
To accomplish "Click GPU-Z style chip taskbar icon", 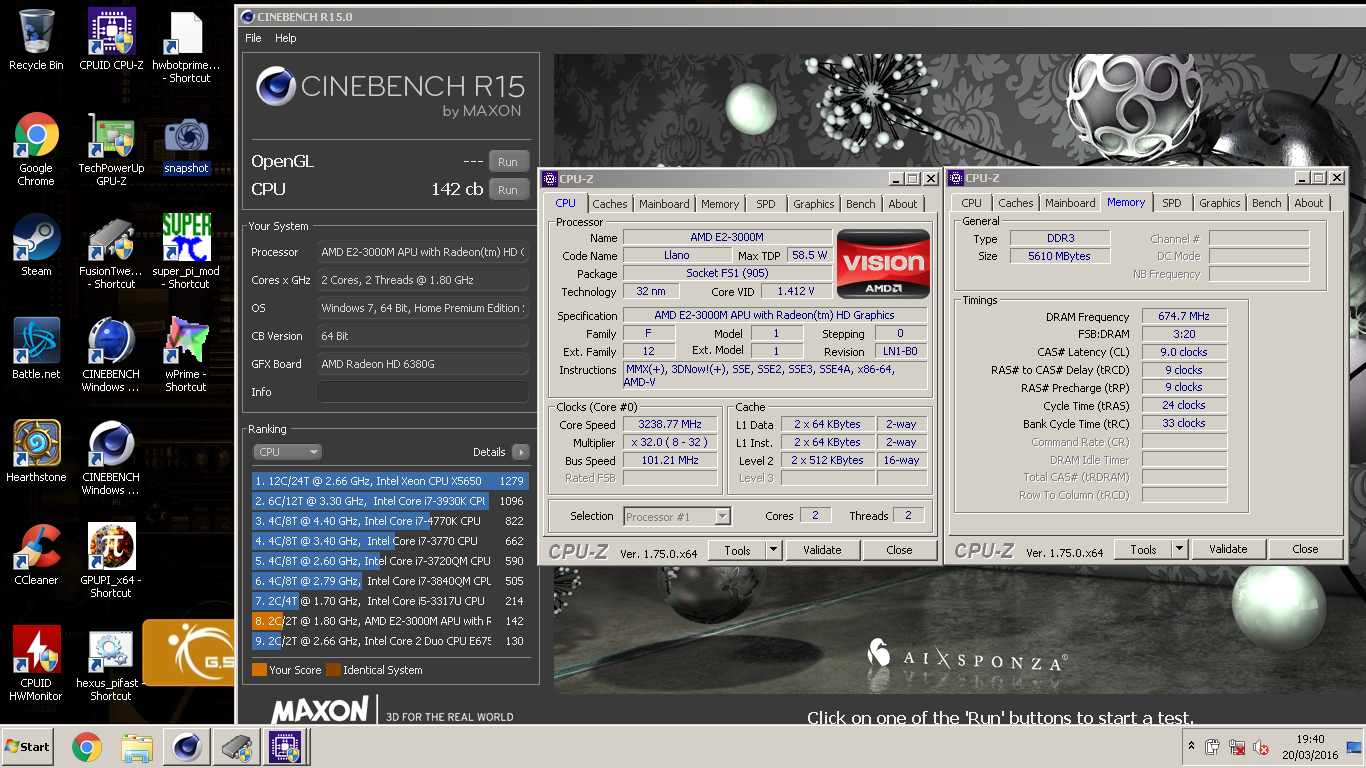I will pyautogui.click(x=236, y=747).
